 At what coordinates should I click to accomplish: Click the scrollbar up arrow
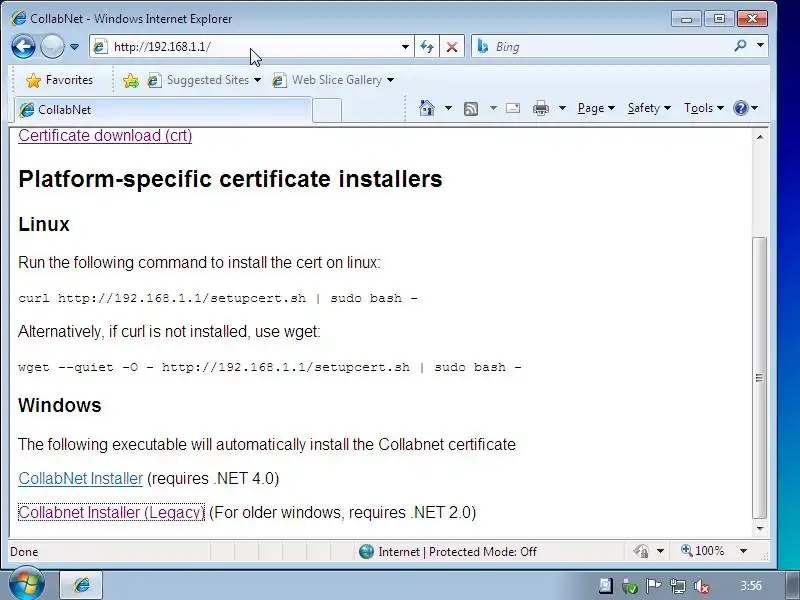pos(760,137)
